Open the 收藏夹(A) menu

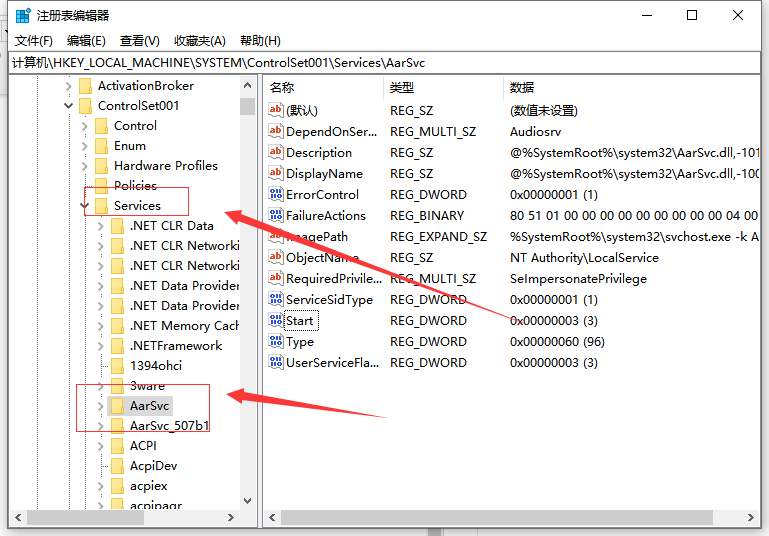[x=199, y=41]
